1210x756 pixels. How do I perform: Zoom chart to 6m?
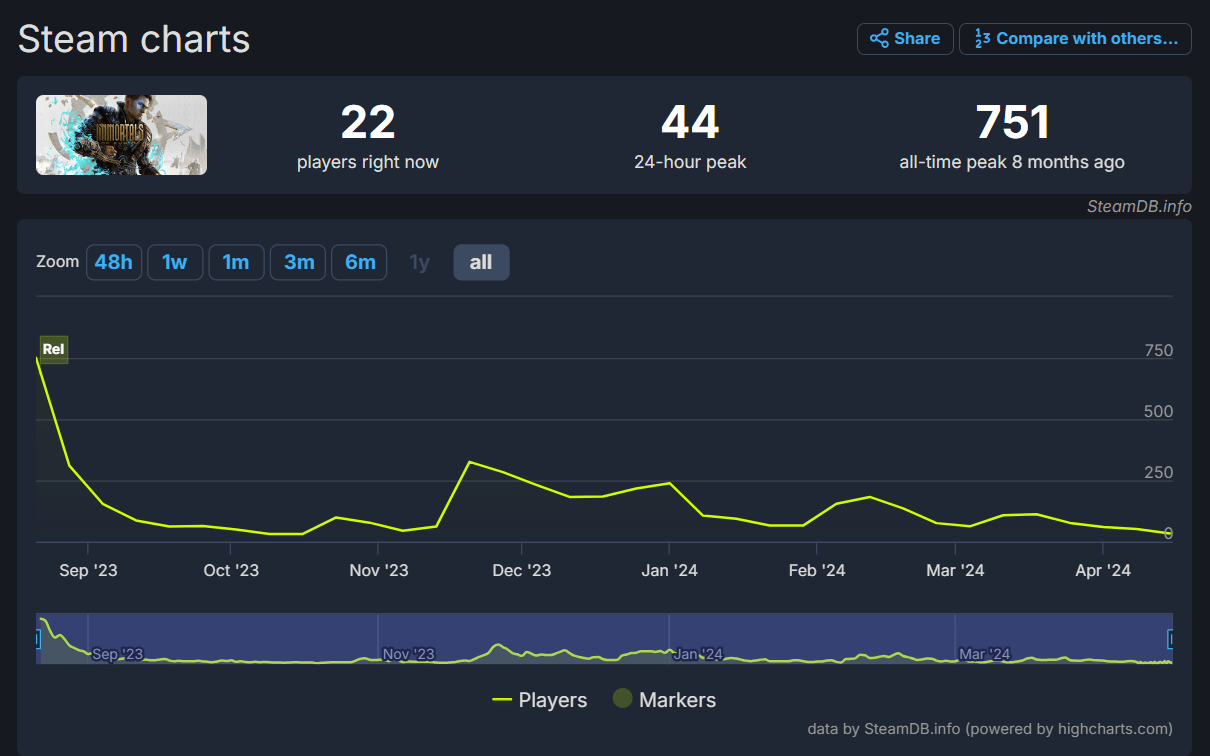point(359,262)
